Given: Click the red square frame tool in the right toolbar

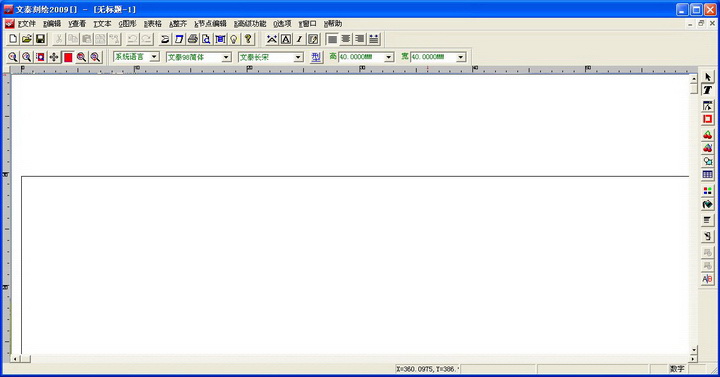Looking at the screenshot, I should tap(708, 119).
